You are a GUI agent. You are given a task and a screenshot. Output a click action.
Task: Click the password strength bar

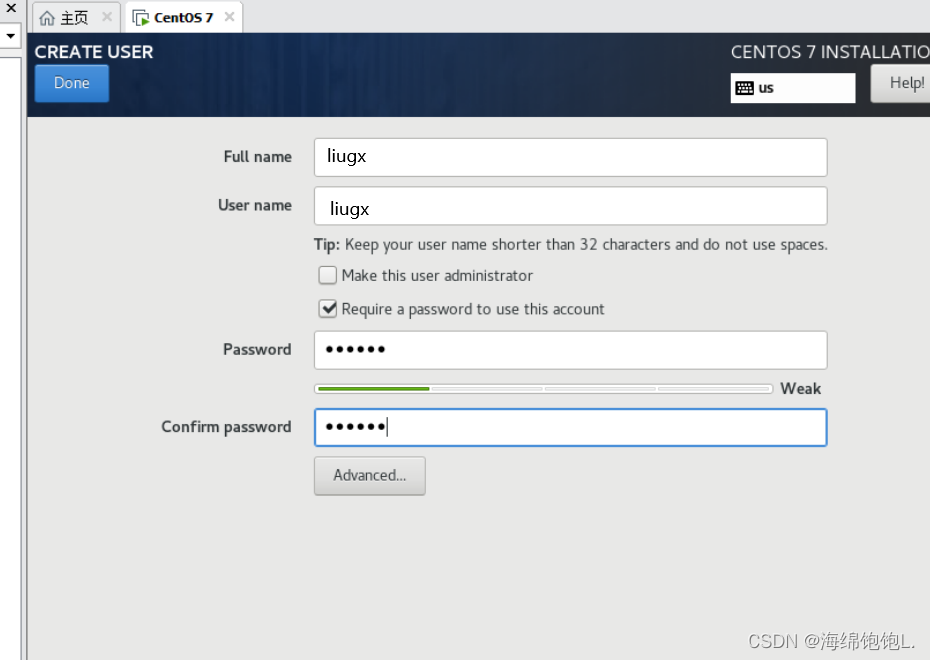click(x=543, y=389)
